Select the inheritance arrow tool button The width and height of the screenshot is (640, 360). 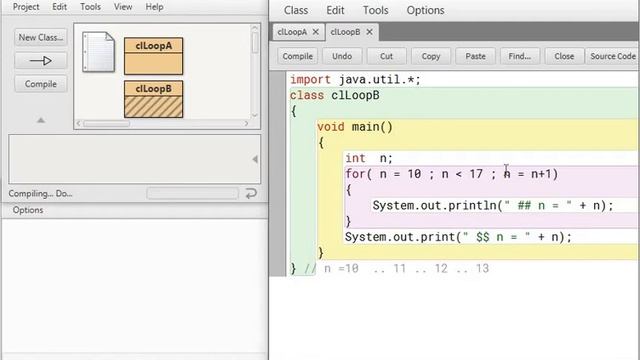(x=41, y=61)
